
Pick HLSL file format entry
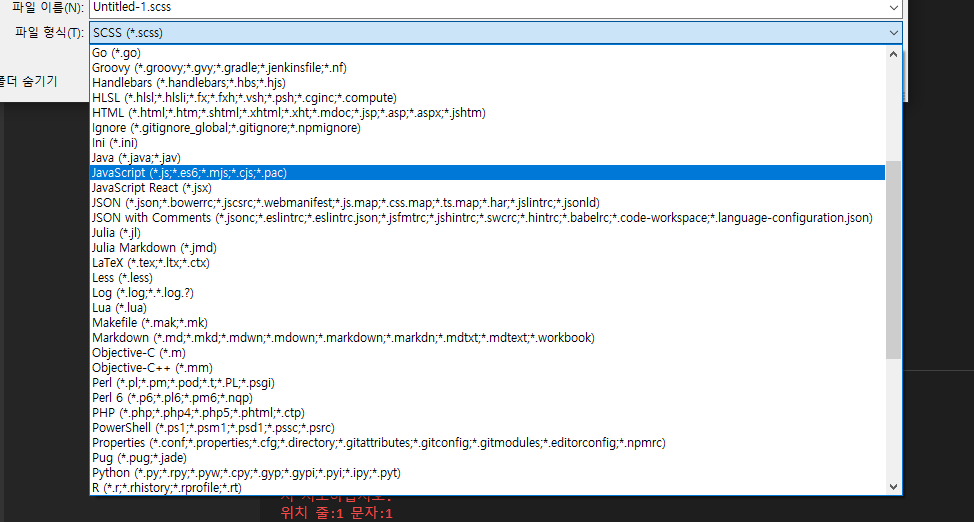(x=488, y=98)
